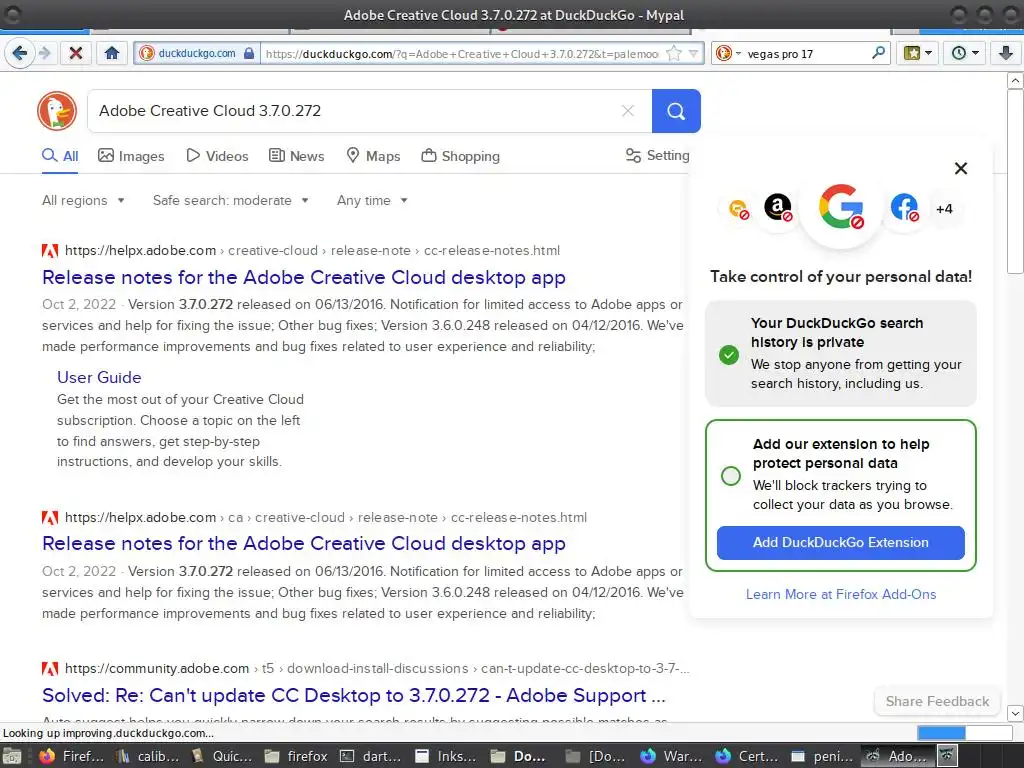Image resolution: width=1024 pixels, height=768 pixels.
Task: Click the DuckDuckGo duck logo
Action: [57, 110]
